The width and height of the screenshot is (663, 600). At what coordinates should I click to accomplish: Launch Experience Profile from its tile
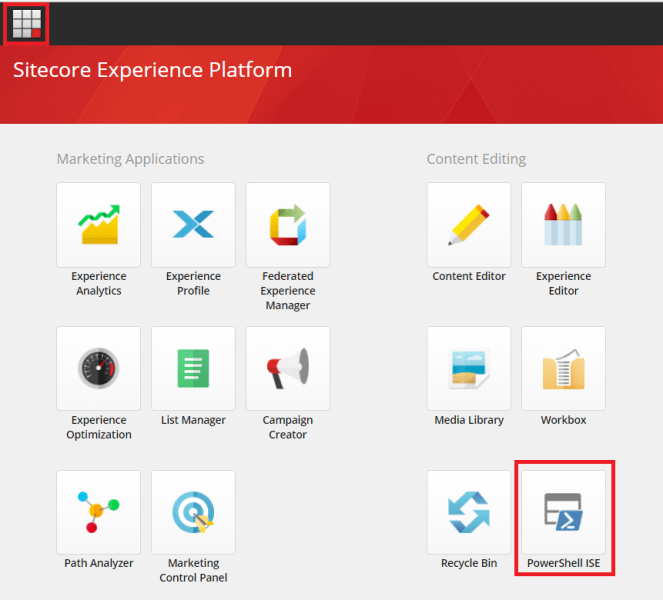pyautogui.click(x=193, y=224)
